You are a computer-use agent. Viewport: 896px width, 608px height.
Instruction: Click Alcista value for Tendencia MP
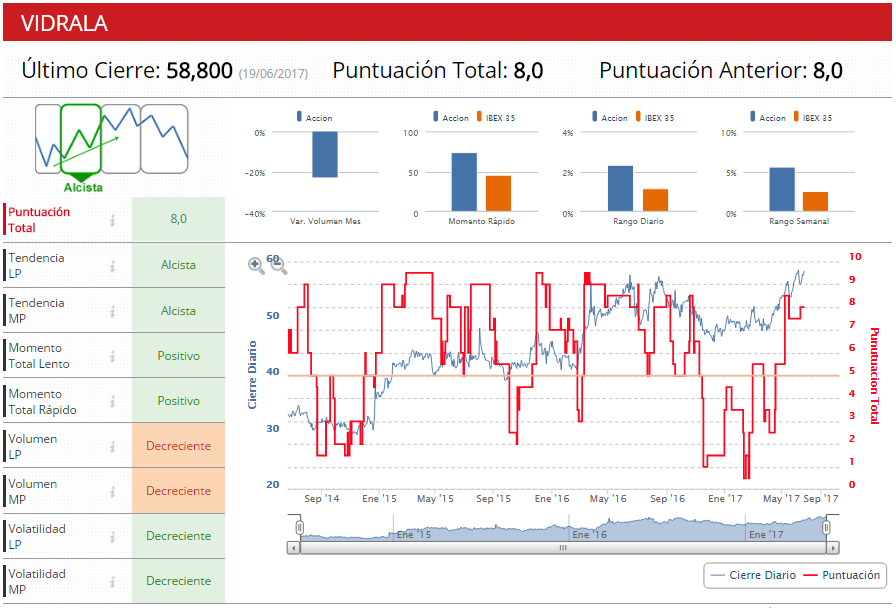click(178, 311)
